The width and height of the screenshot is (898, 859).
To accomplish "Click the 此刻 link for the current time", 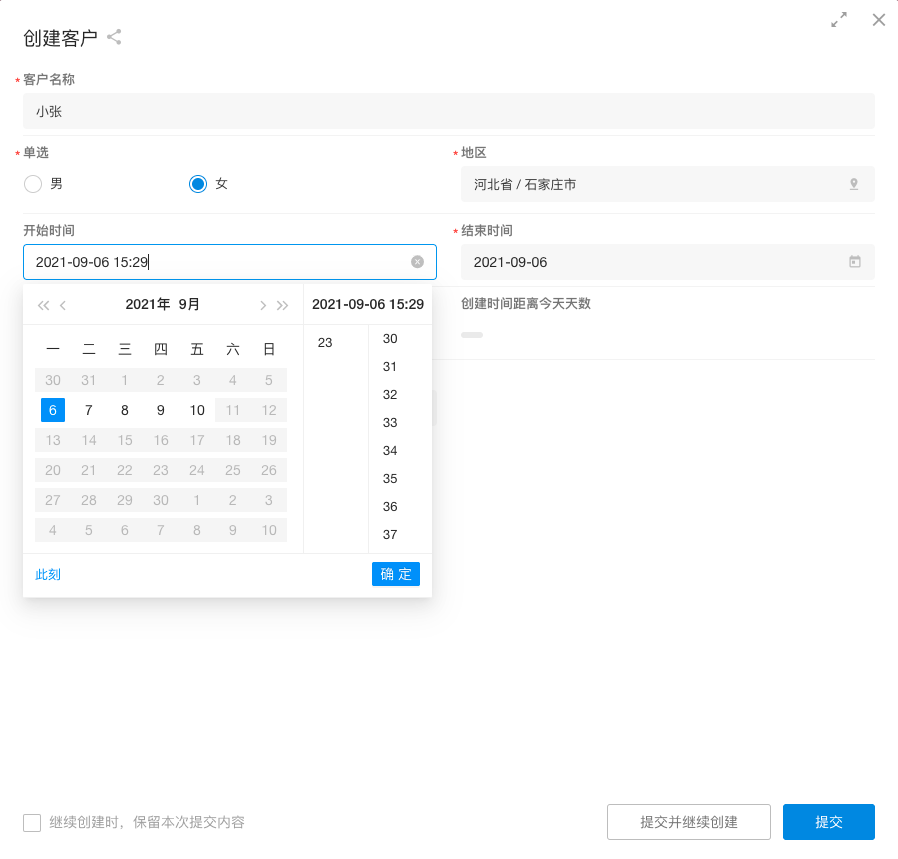I will 48,574.
